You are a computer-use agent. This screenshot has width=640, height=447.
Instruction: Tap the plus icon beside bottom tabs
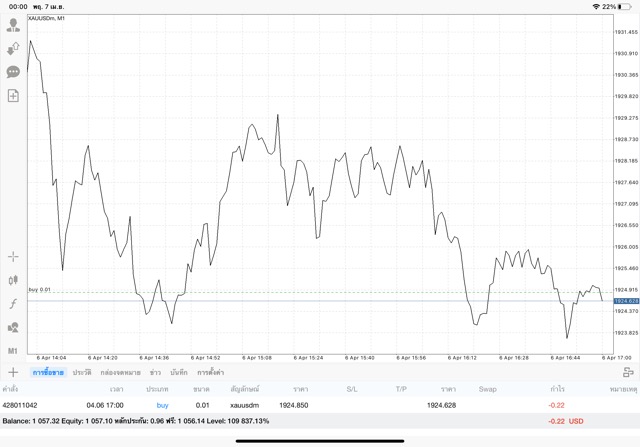click(x=13, y=372)
